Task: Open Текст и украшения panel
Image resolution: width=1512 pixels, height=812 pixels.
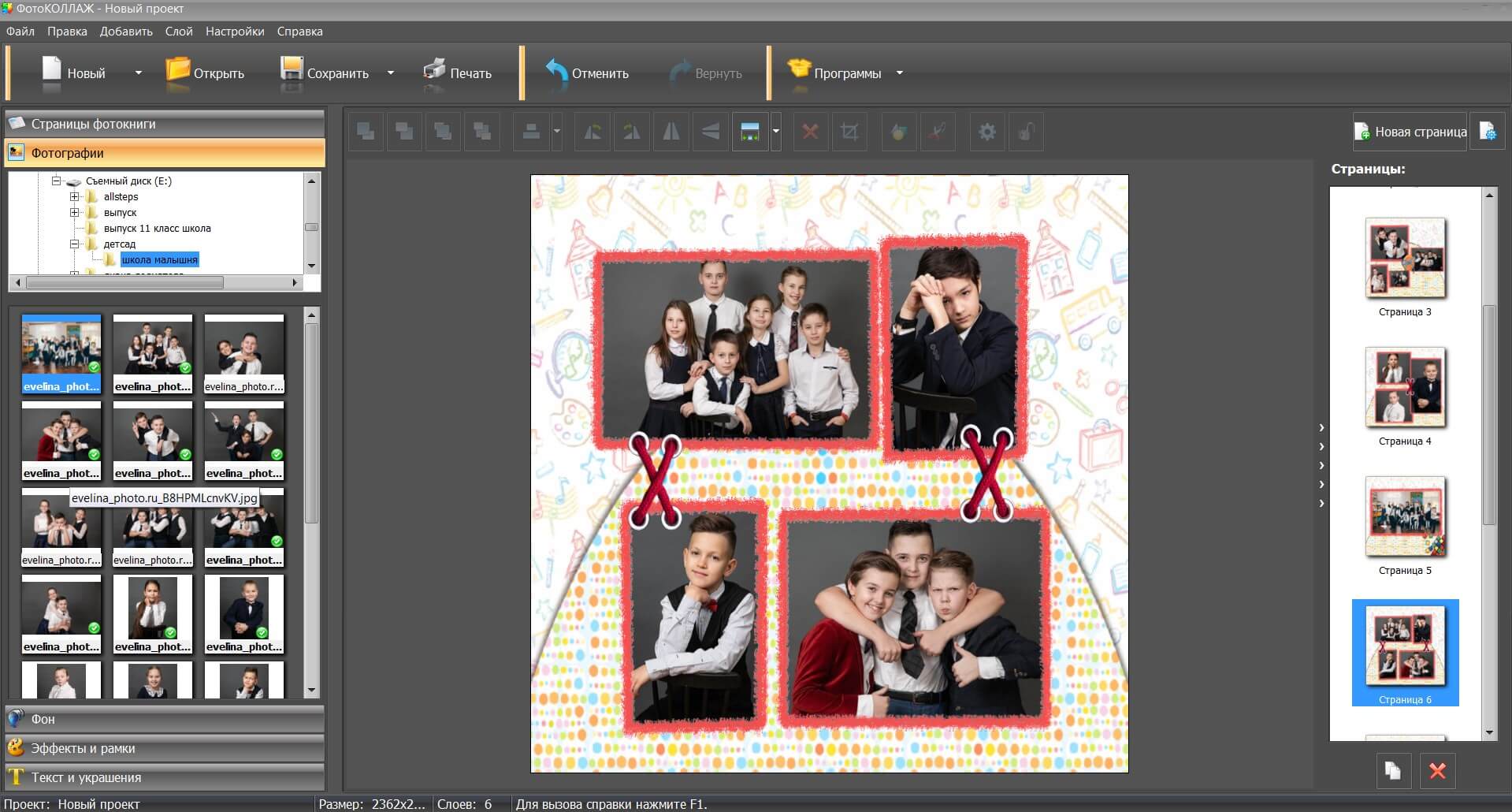Action: 165,777
